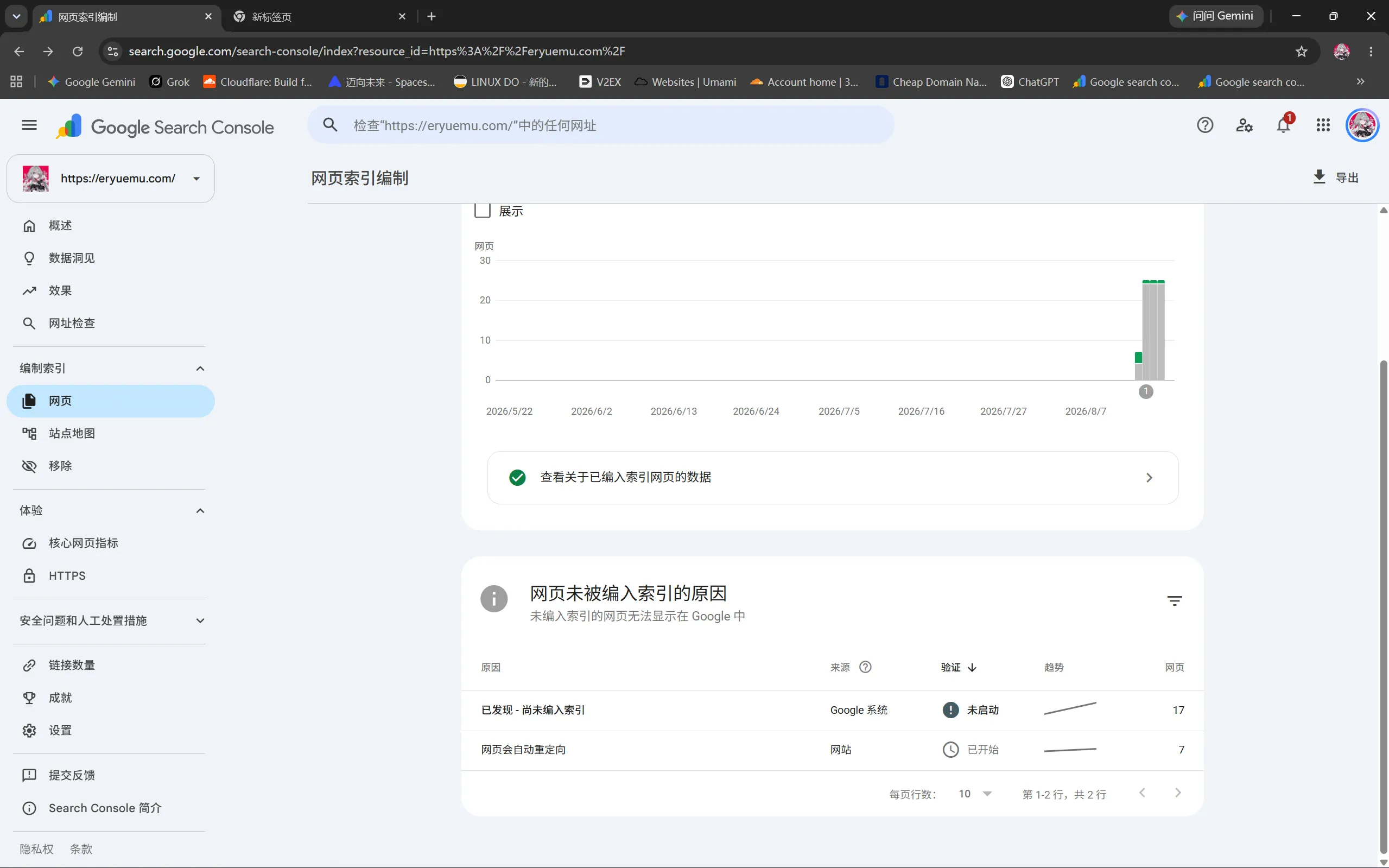
Task: Switch to the 新标签页 tab
Action: [320, 17]
